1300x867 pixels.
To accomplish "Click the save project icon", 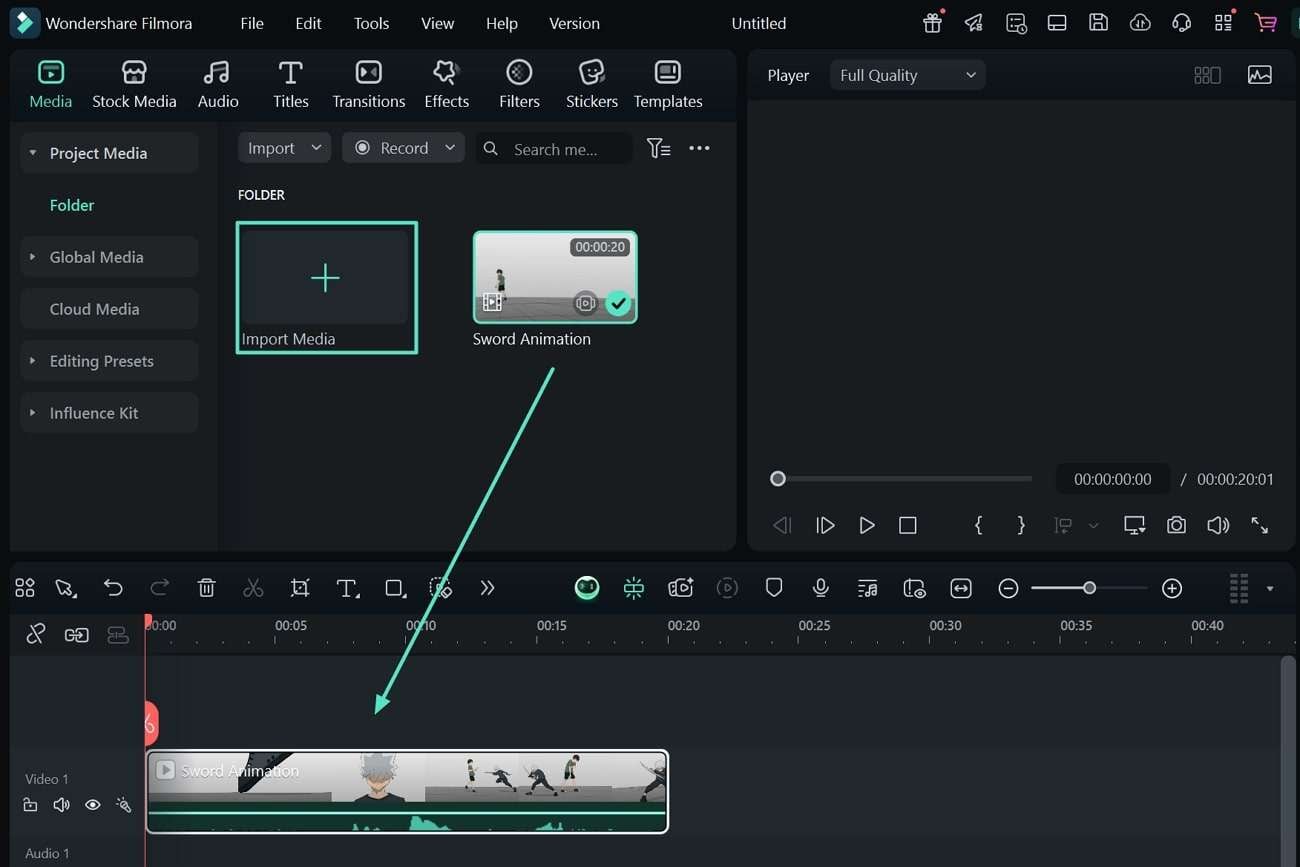I will (1098, 23).
